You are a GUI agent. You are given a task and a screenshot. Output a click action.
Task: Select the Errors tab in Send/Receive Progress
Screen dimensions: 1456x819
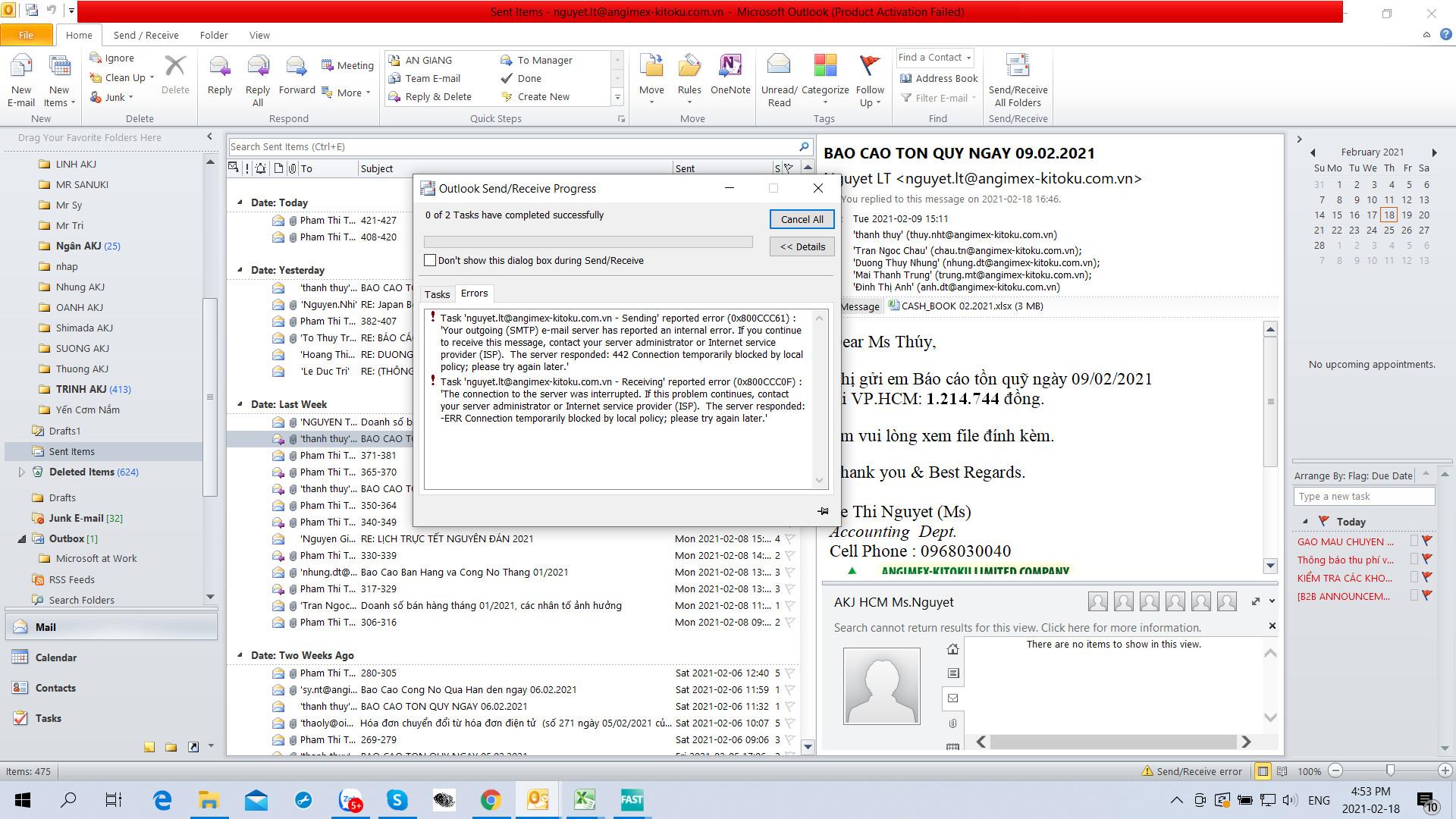[x=474, y=293]
